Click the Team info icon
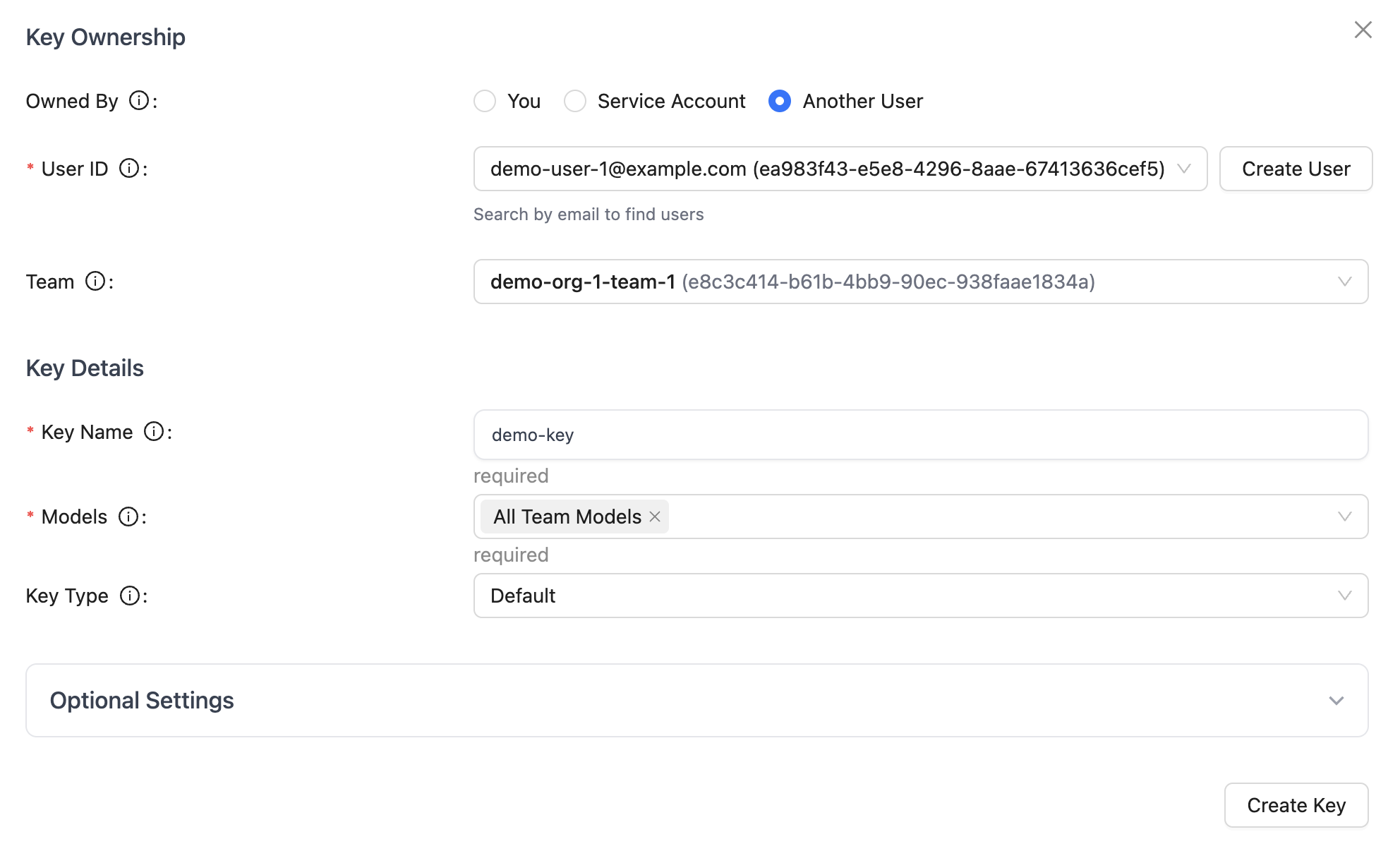This screenshot has width=1400, height=851. (95, 282)
